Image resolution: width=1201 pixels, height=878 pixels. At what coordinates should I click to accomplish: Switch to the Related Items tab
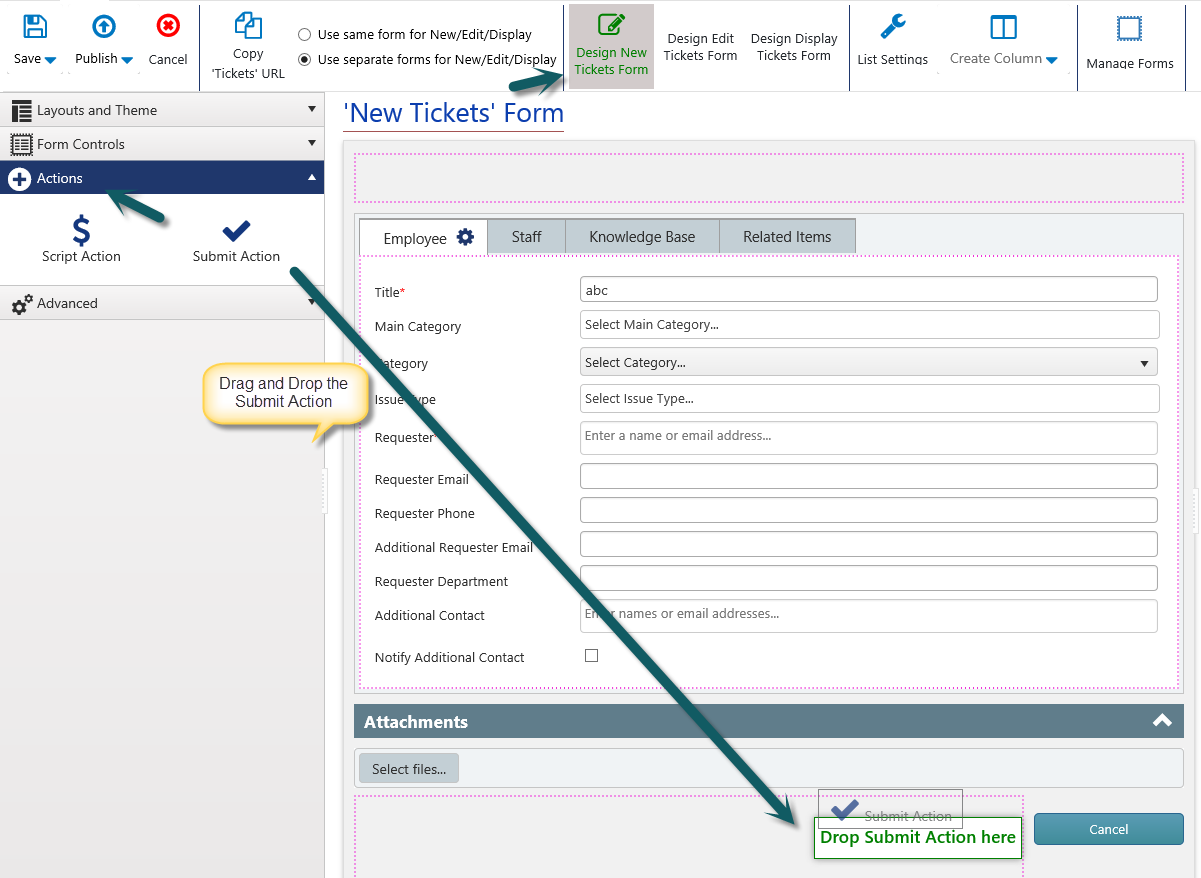tap(786, 237)
